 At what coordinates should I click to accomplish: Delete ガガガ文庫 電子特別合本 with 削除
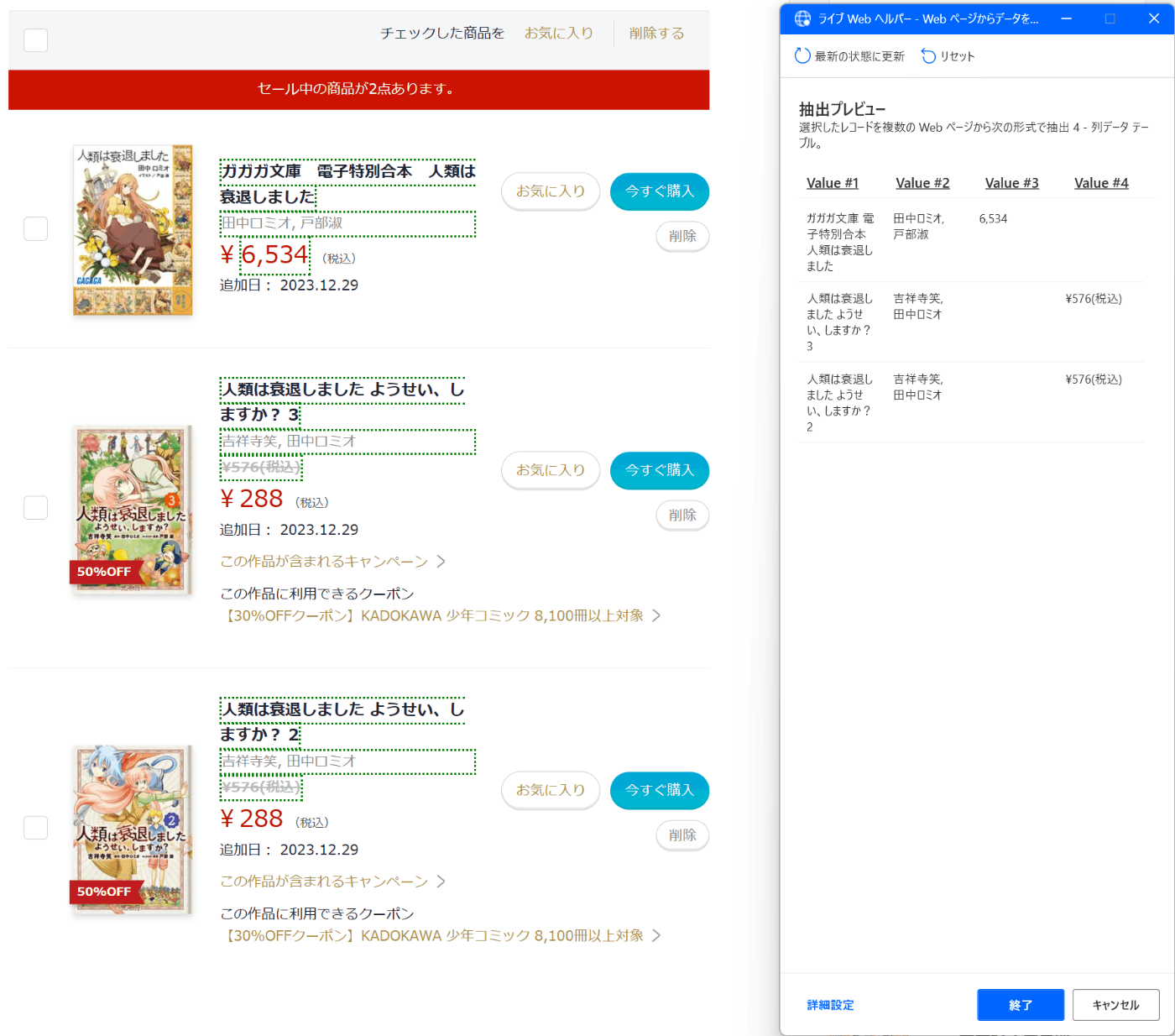[682, 236]
